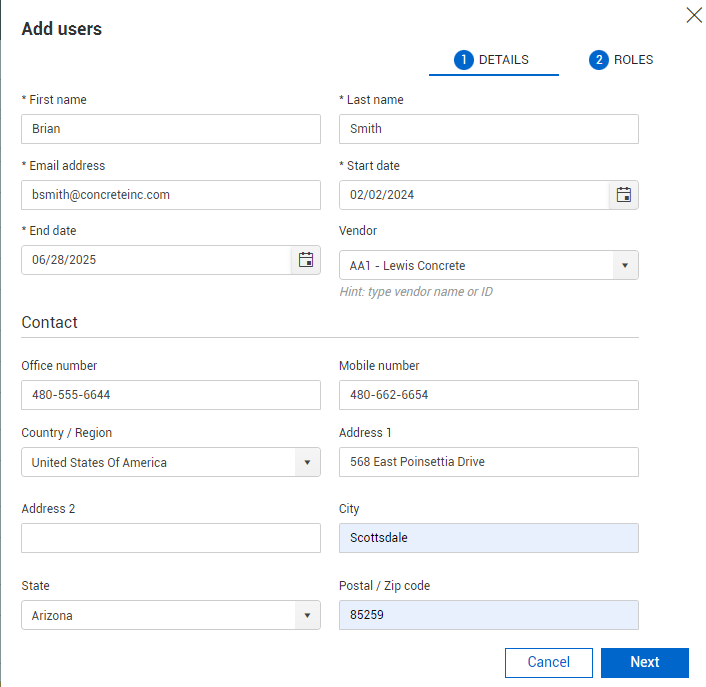Select the Details step tab
Viewport: 706px width, 687px height.
tap(492, 60)
